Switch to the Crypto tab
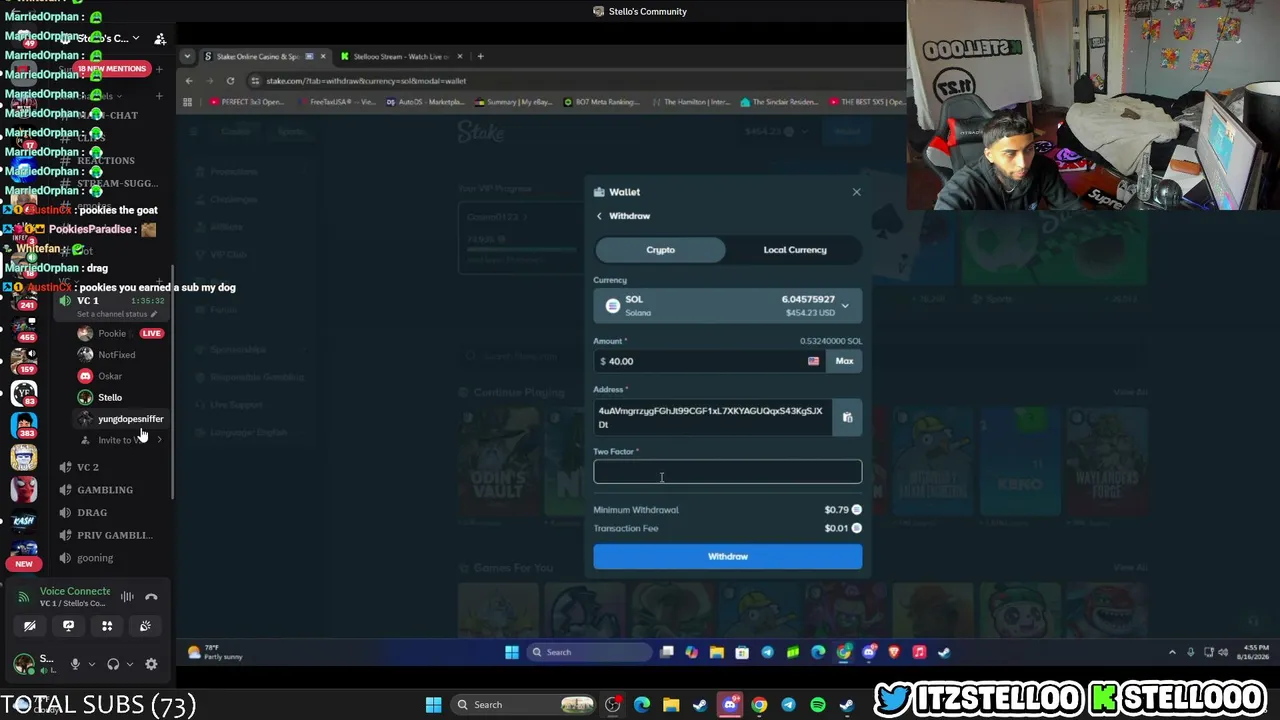Screen dimensions: 1280x720 pos(660,250)
